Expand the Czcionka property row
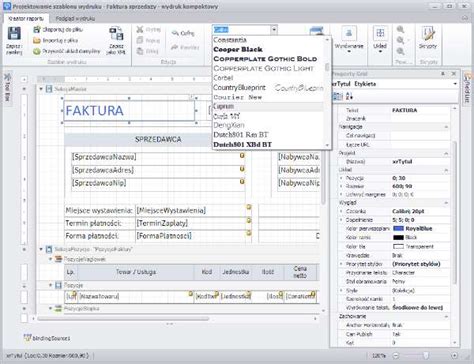The height and width of the screenshot is (364, 474). tap(341, 211)
